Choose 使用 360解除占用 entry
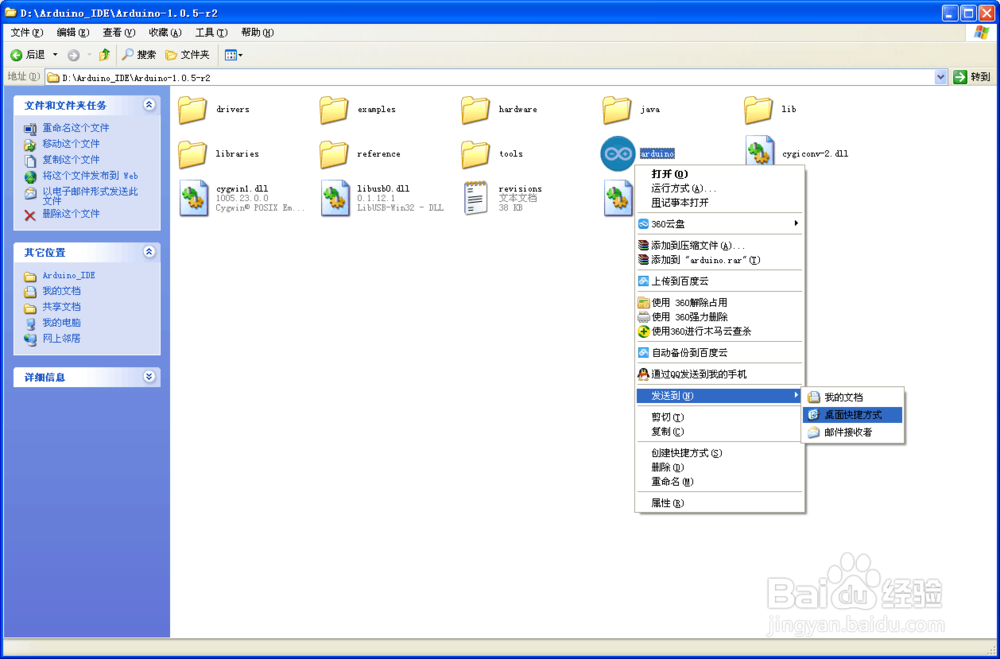This screenshot has height=659, width=1000. pyautogui.click(x=719, y=303)
